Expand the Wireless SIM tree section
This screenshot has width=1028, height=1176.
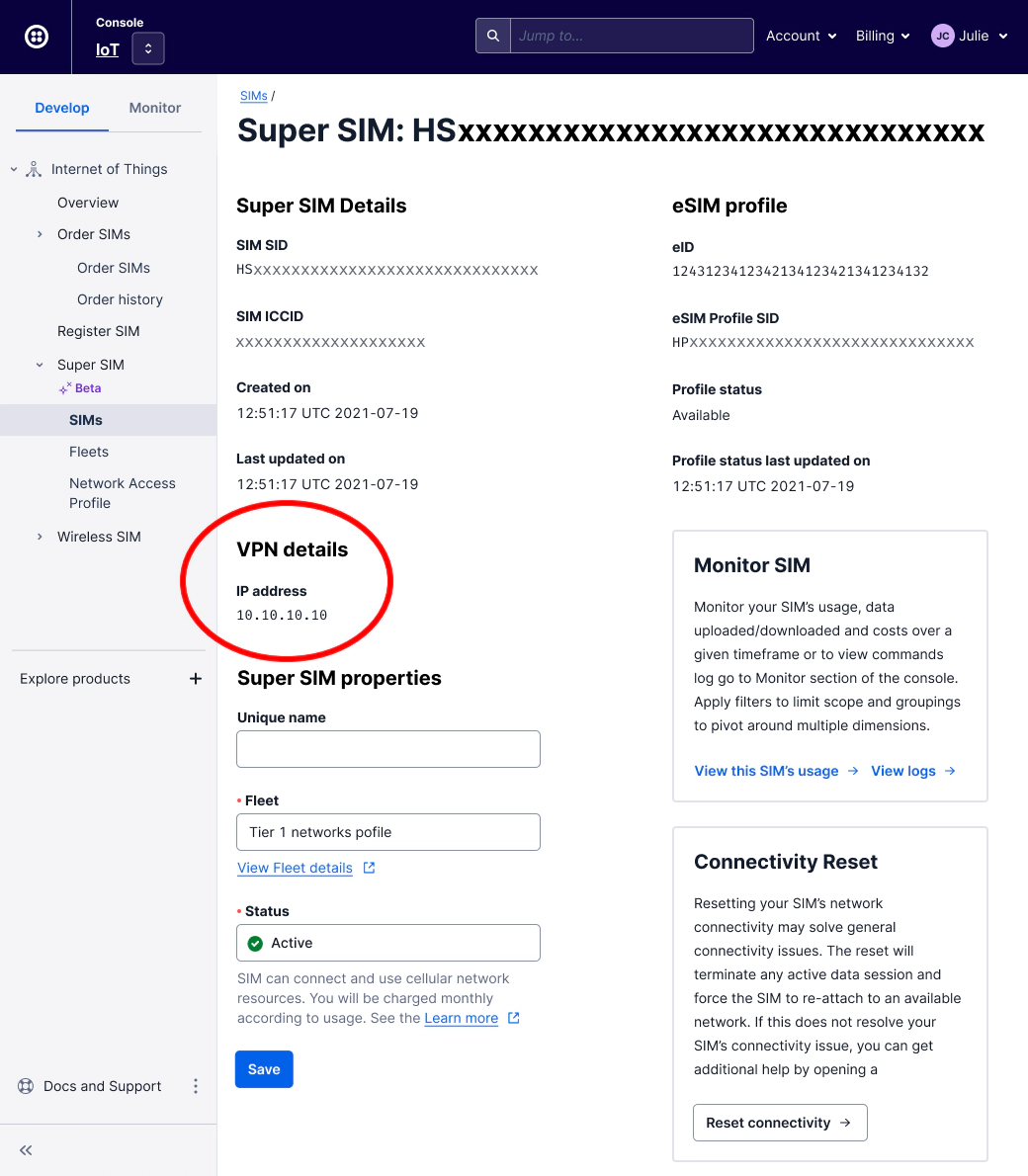(40, 537)
